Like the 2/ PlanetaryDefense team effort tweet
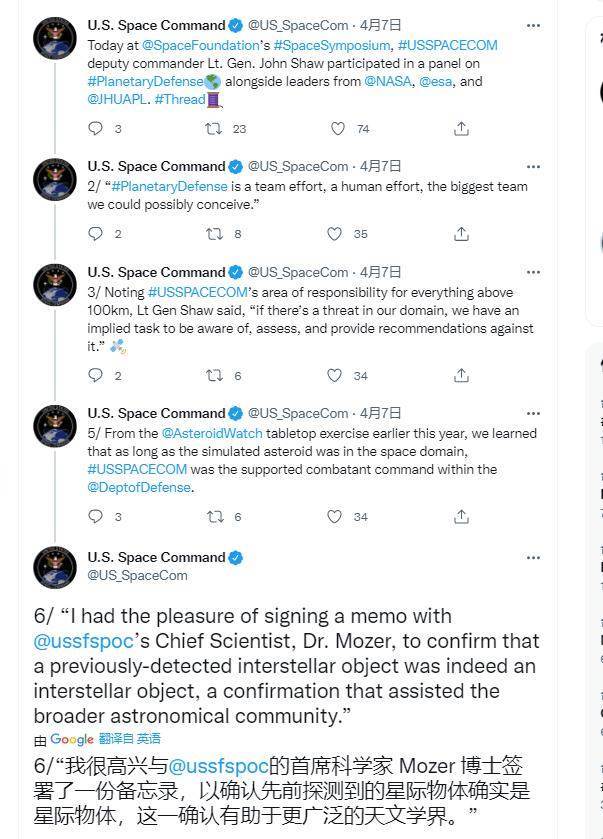This screenshot has width=603, height=839. tap(334, 234)
